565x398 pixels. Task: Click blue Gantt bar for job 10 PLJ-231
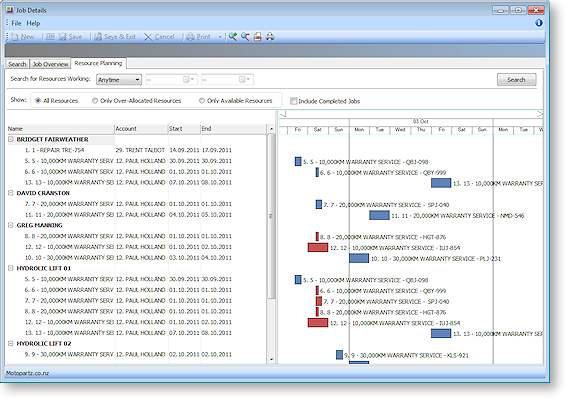pyautogui.click(x=359, y=258)
